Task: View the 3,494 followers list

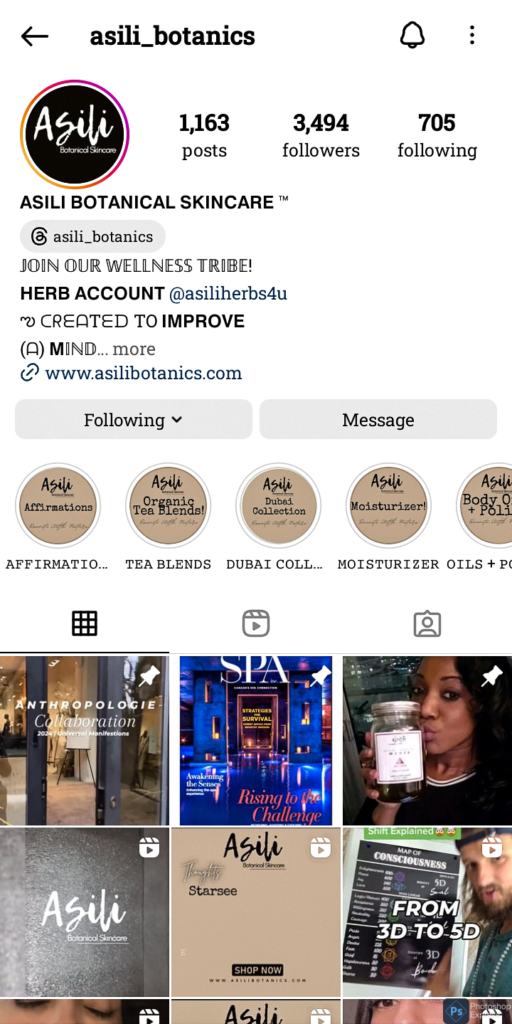Action: [321, 136]
